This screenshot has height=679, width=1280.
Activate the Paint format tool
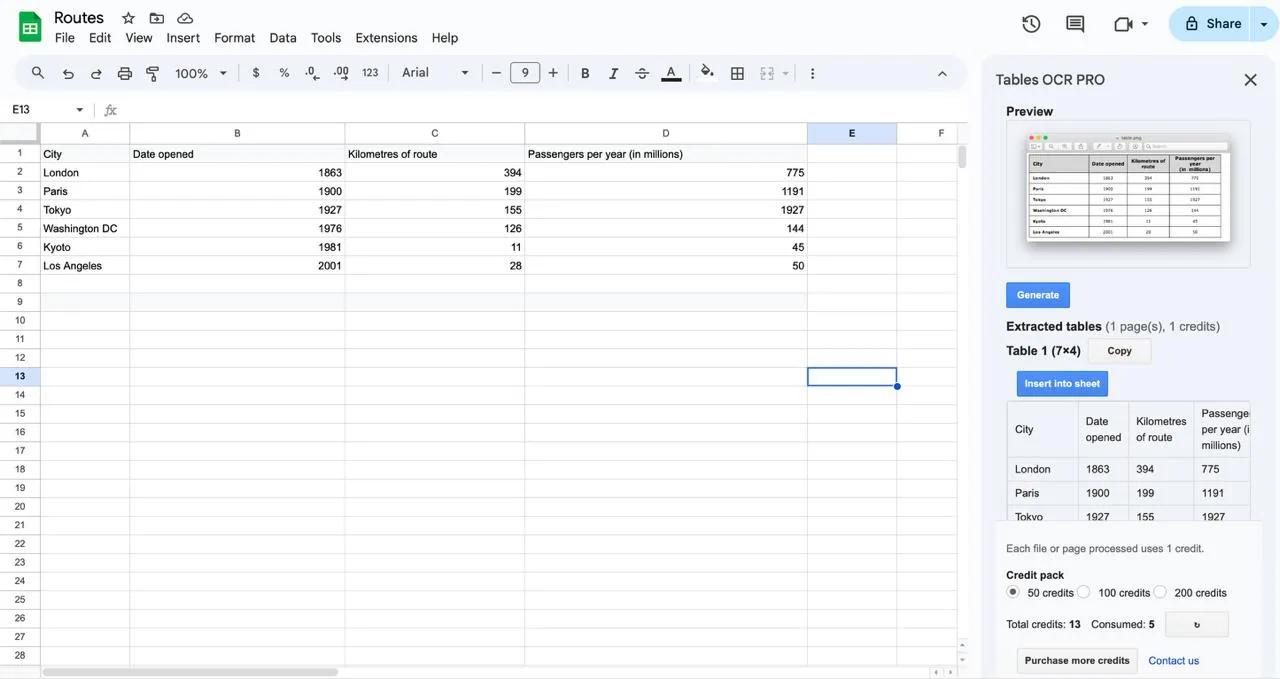[153, 73]
